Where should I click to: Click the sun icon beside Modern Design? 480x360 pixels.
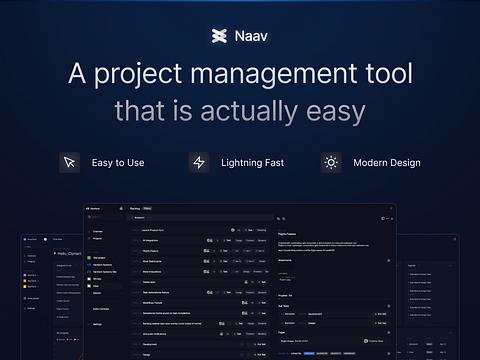[x=331, y=162]
